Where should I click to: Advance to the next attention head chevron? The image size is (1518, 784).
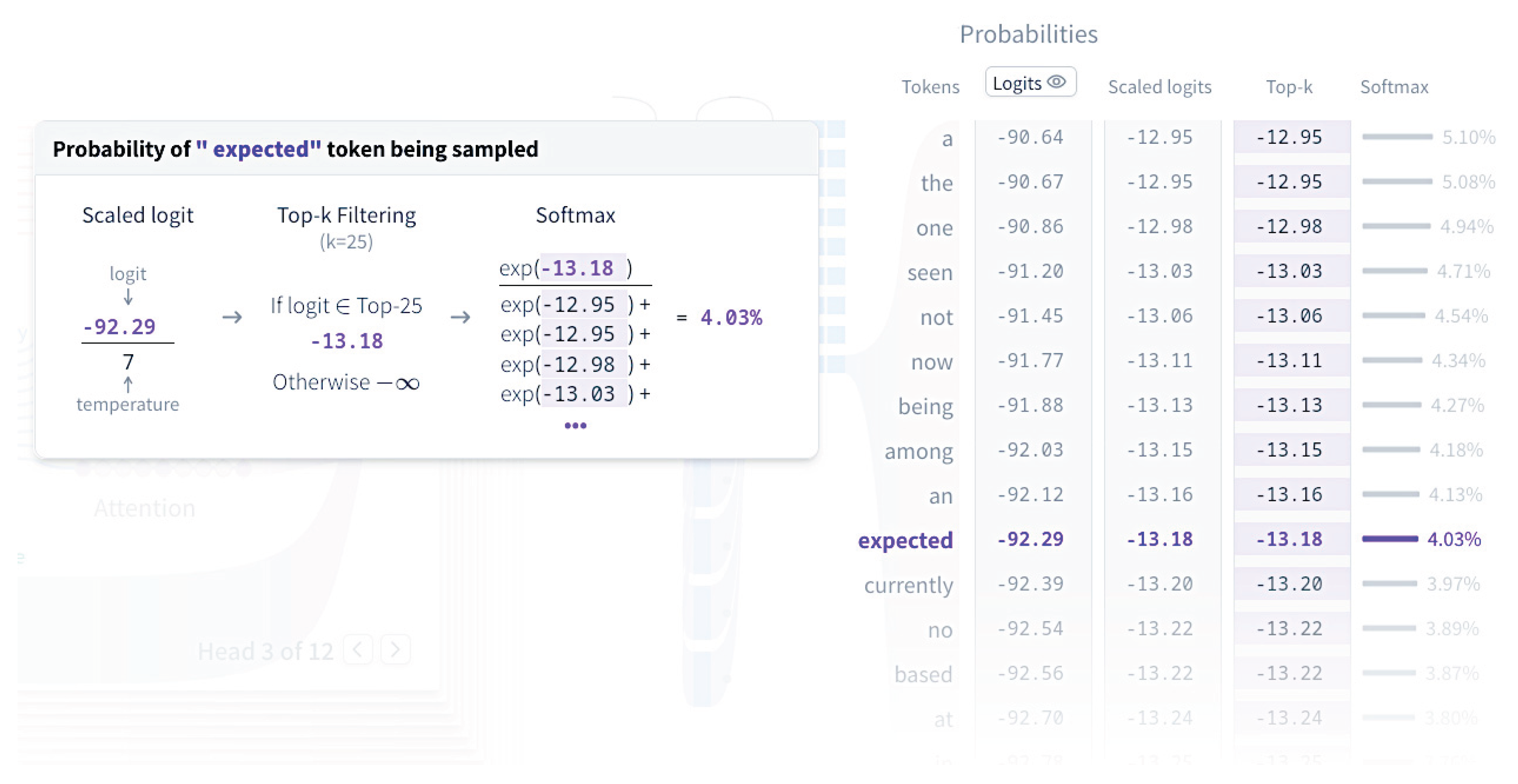[395, 650]
